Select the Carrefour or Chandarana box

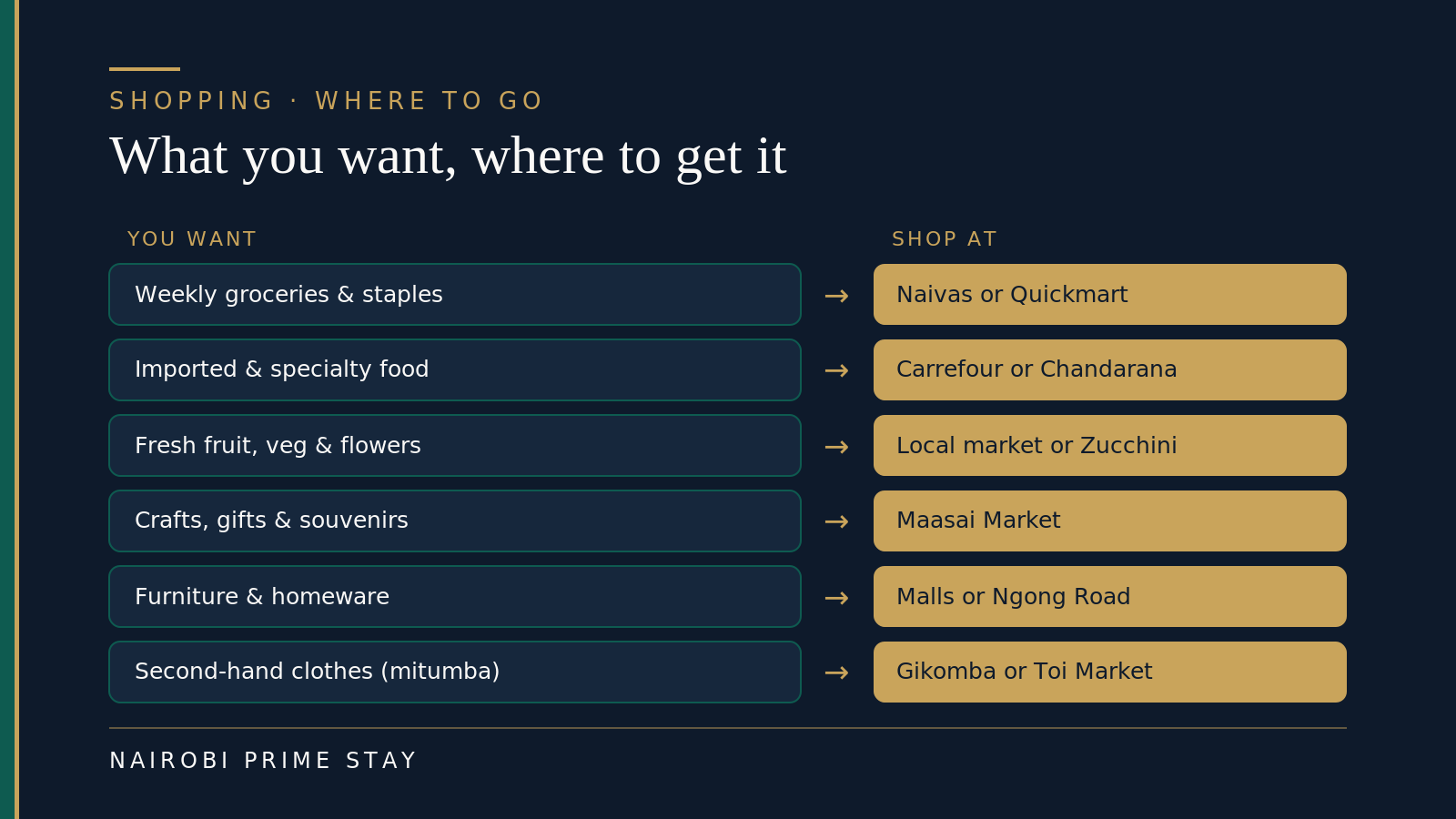coord(1110,369)
